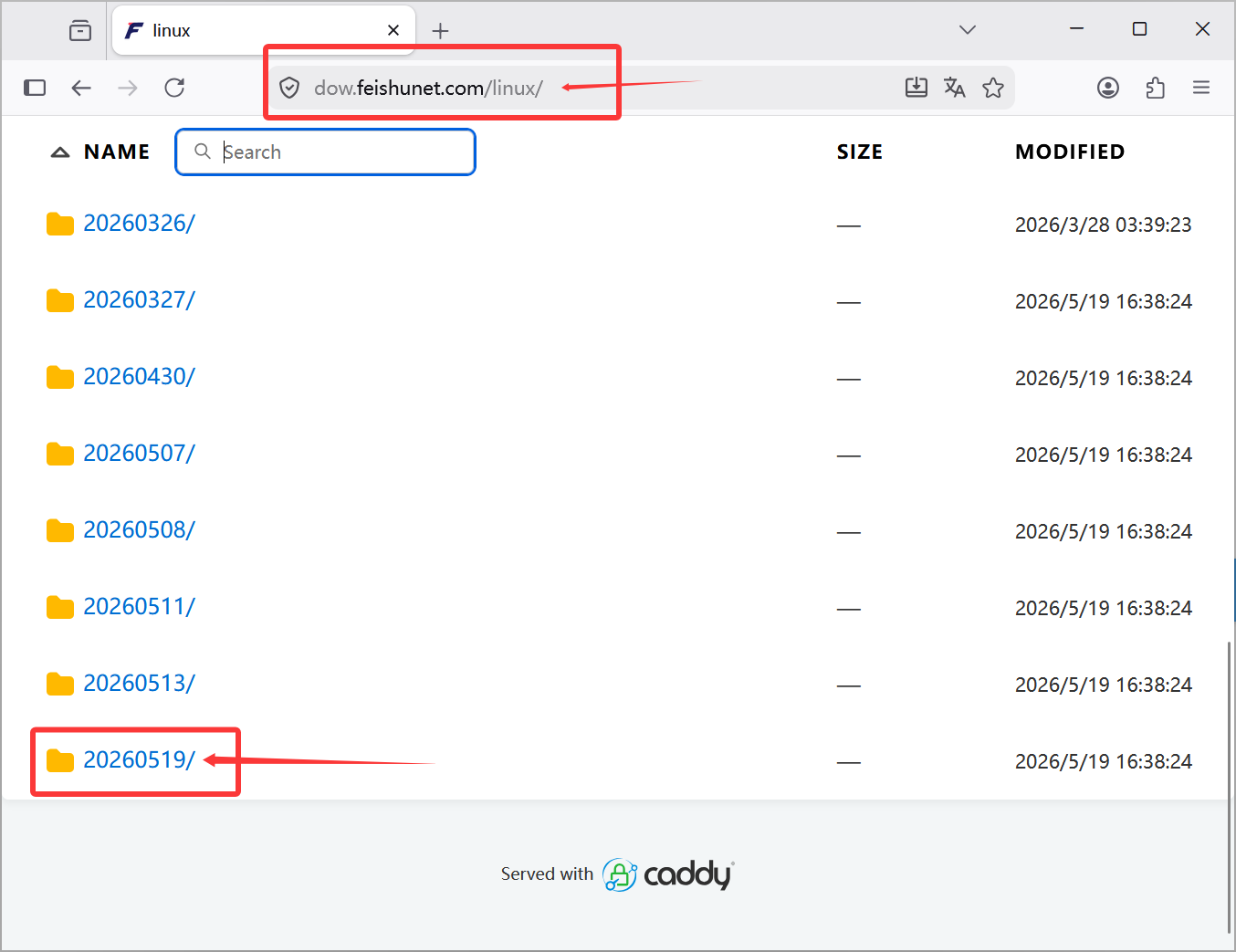Close the linux tab
The height and width of the screenshot is (952, 1236).
(393, 30)
